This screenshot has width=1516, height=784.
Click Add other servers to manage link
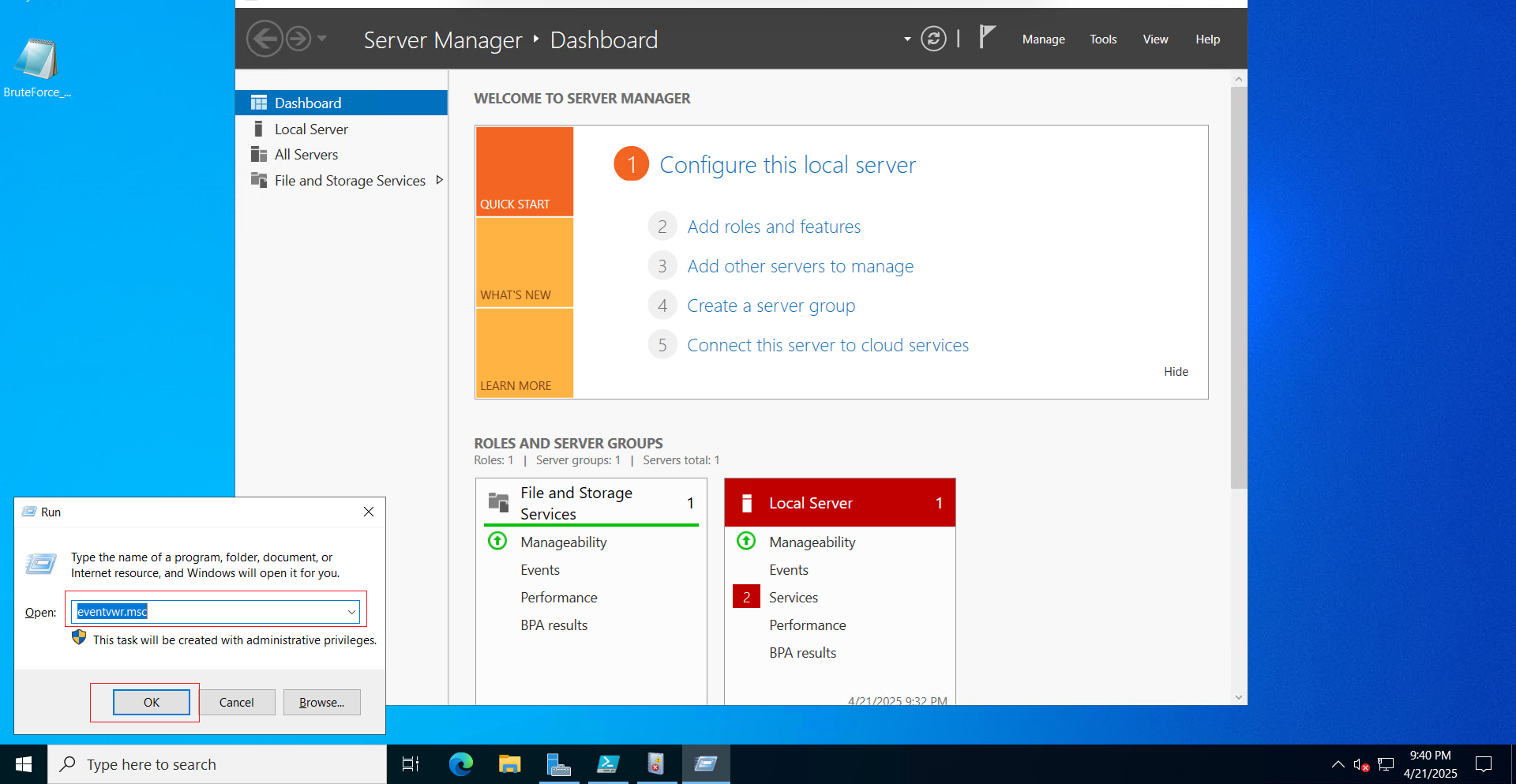(x=800, y=266)
